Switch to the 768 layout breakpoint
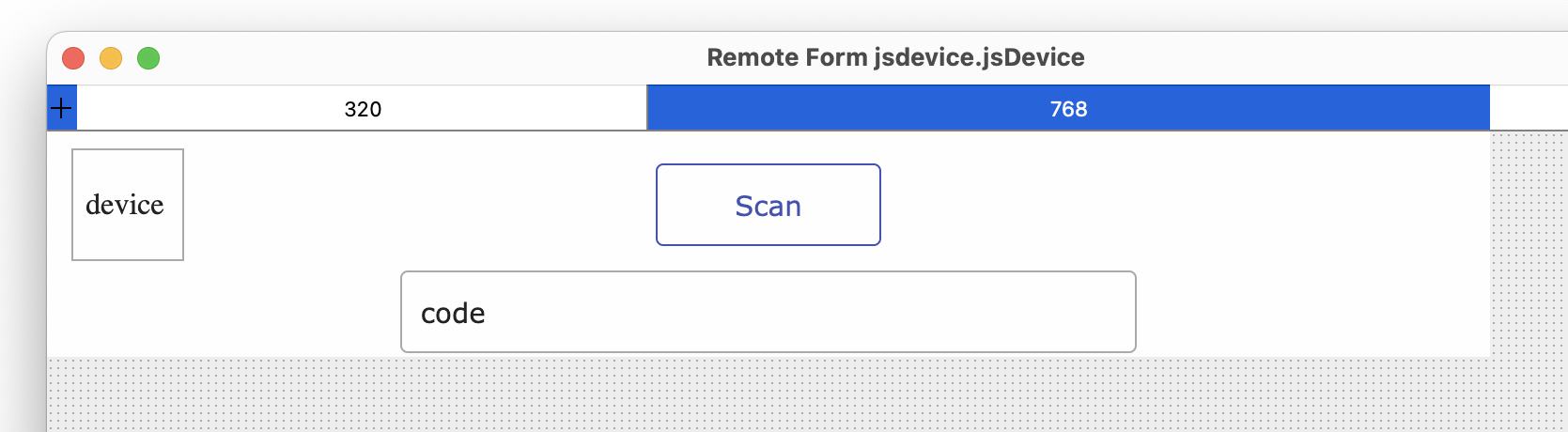The width and height of the screenshot is (1568, 432). coord(1068,108)
